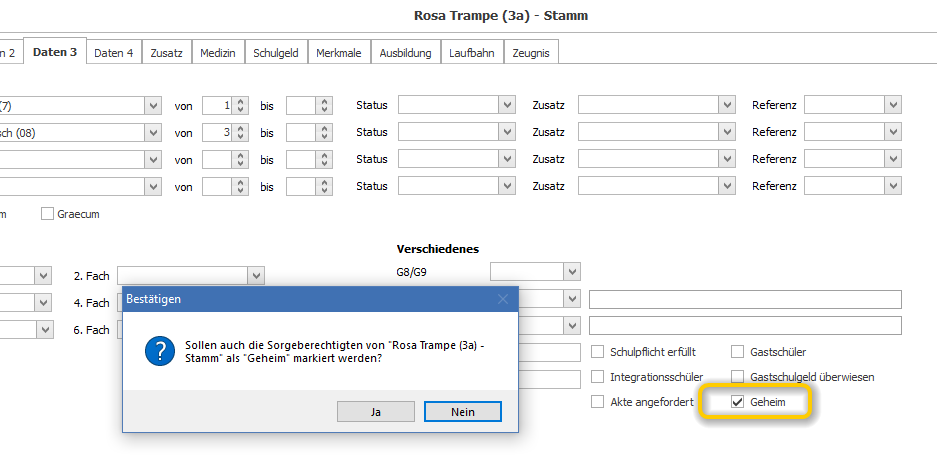This screenshot has height=471, width=937.
Task: Open the G8/G9 dropdown
Action: pyautogui.click(x=572, y=272)
